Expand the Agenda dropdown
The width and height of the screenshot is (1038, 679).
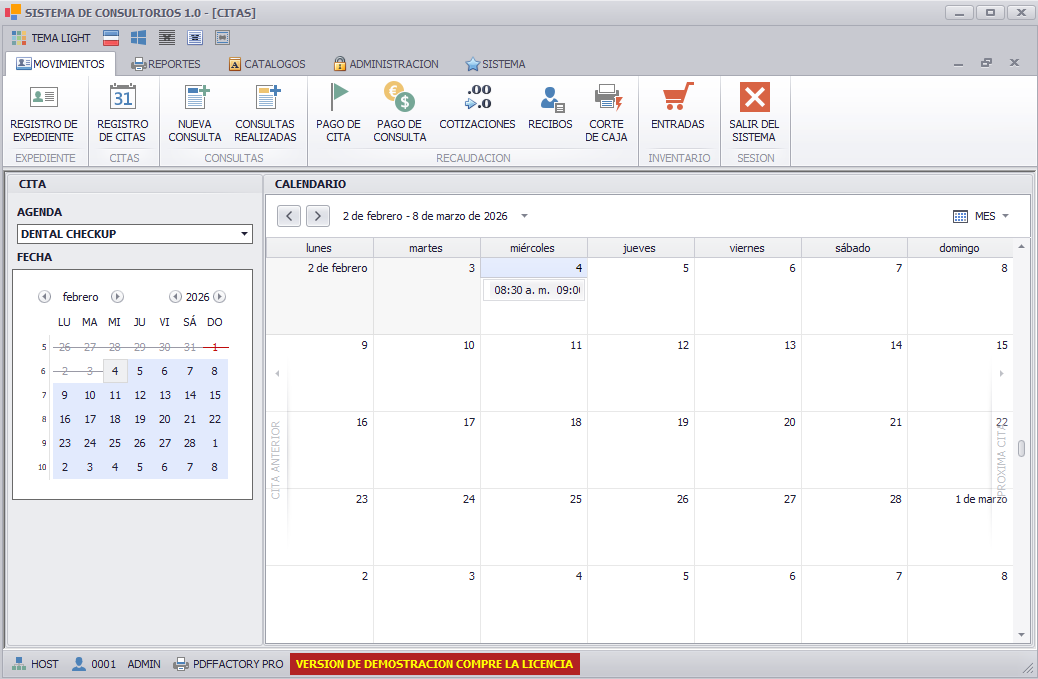pyautogui.click(x=244, y=235)
